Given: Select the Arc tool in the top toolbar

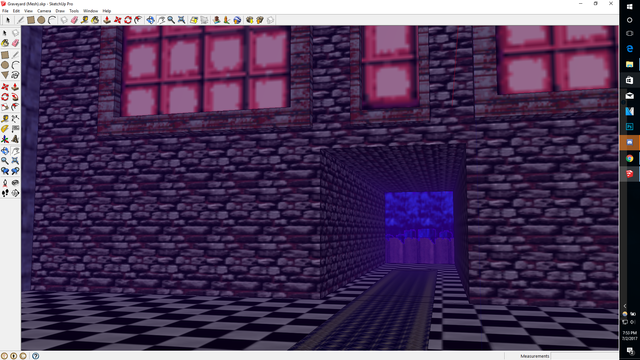Looking at the screenshot, I should [x=52, y=20].
